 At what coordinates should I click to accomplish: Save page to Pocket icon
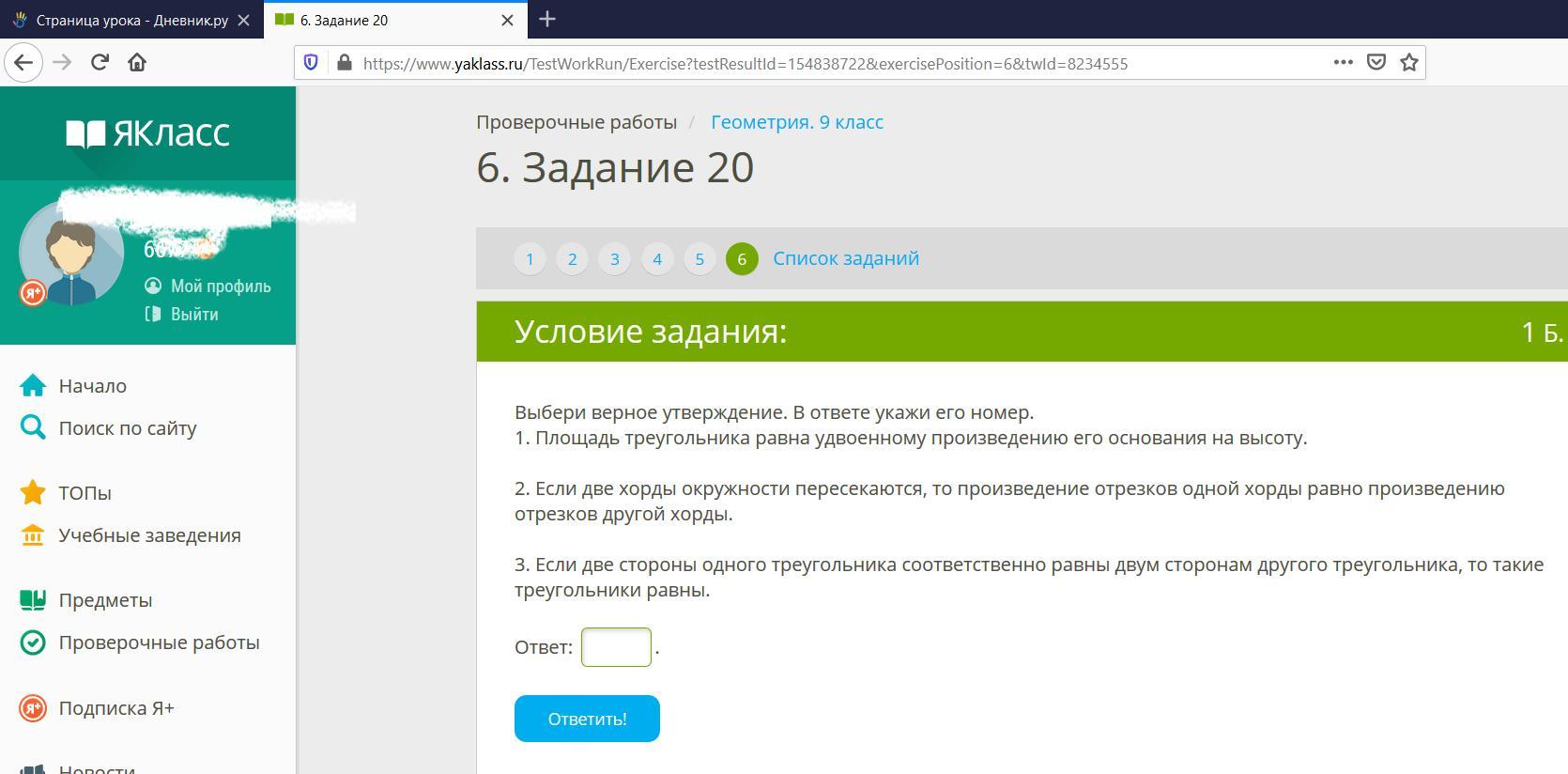coord(1376,62)
